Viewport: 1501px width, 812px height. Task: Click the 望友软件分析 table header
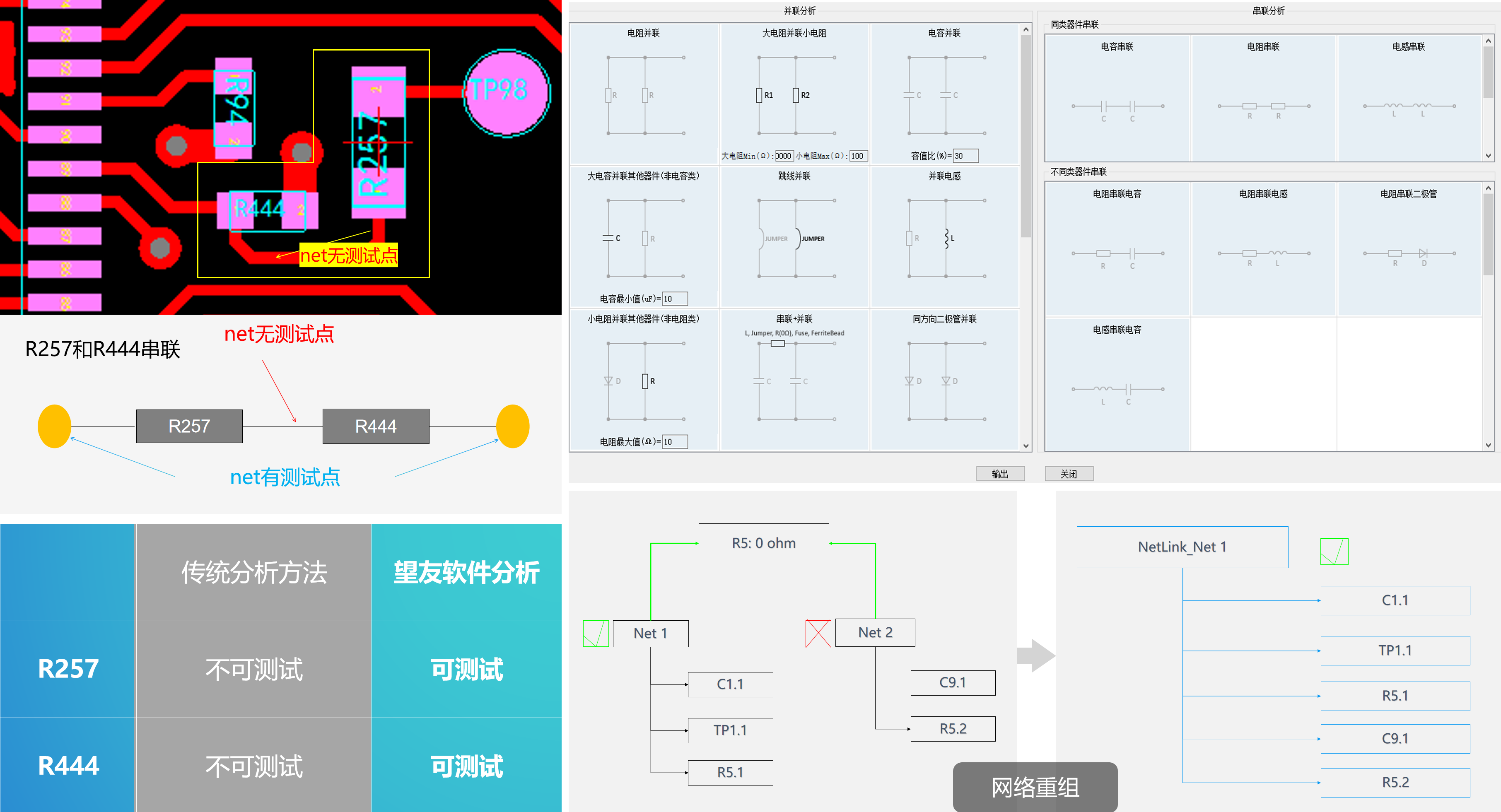click(x=466, y=572)
